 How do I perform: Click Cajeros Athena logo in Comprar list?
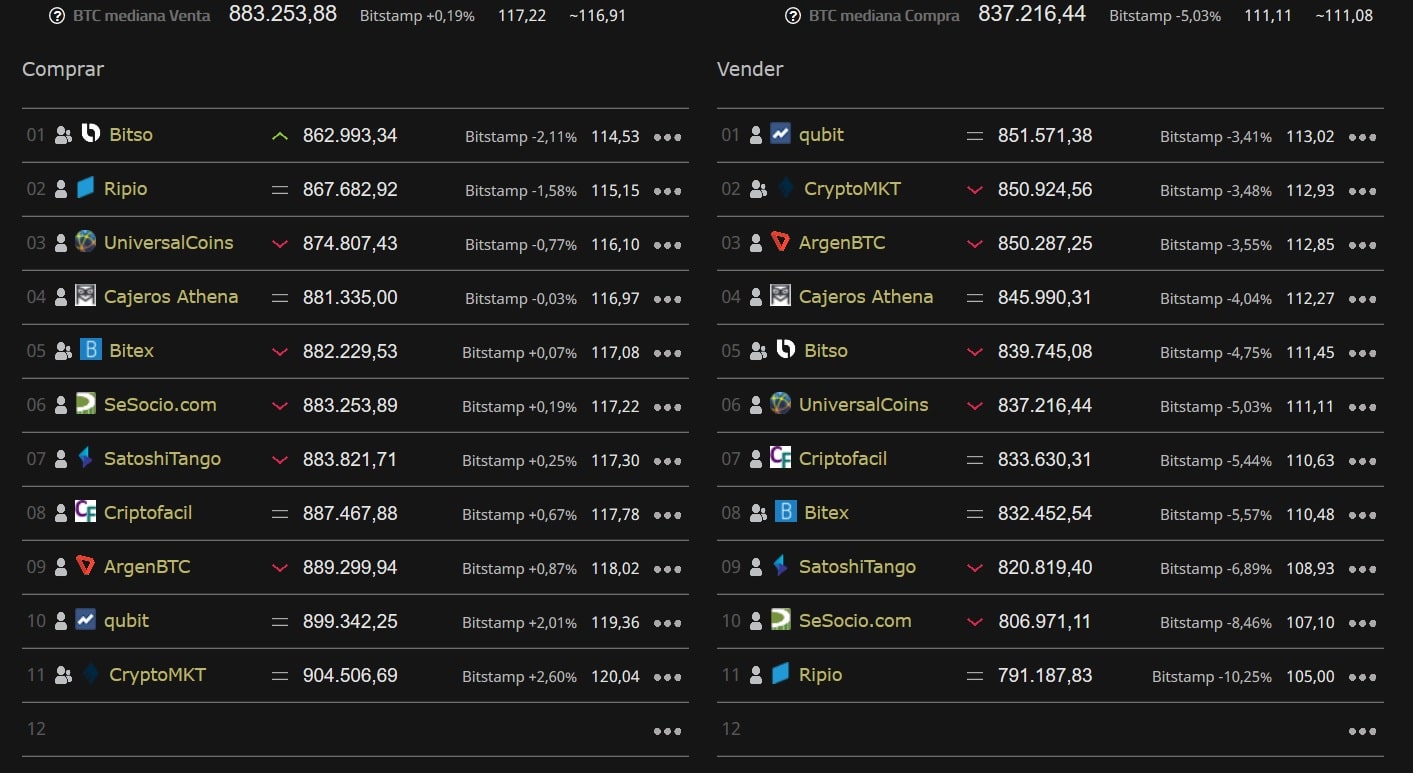pos(85,295)
